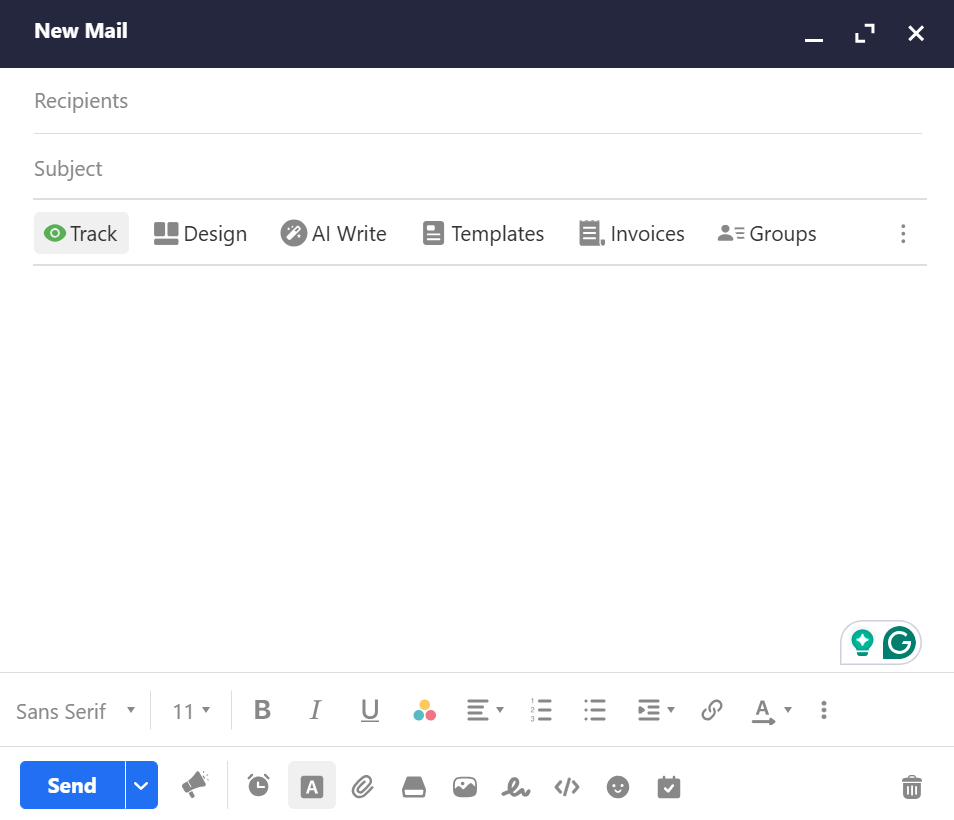The height and width of the screenshot is (820, 954).
Task: Click the alarm clock reminder icon
Action: pyautogui.click(x=259, y=785)
